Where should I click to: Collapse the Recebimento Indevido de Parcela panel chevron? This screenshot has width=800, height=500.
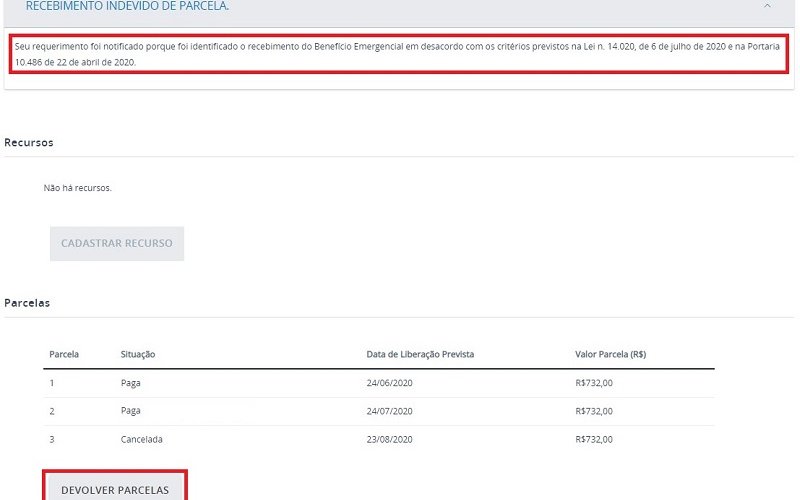pyautogui.click(x=767, y=6)
